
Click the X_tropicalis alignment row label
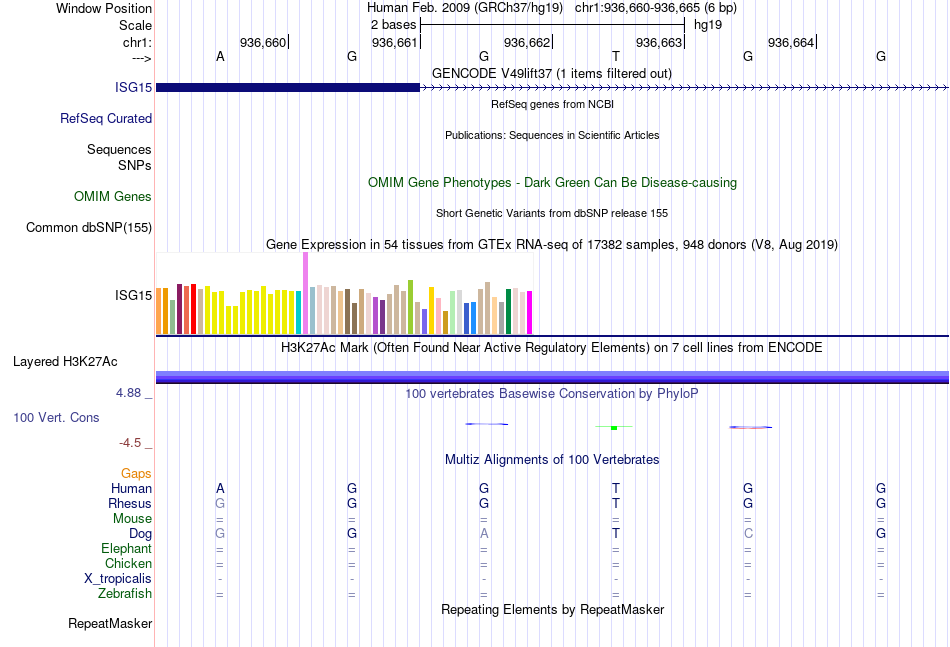coord(118,579)
